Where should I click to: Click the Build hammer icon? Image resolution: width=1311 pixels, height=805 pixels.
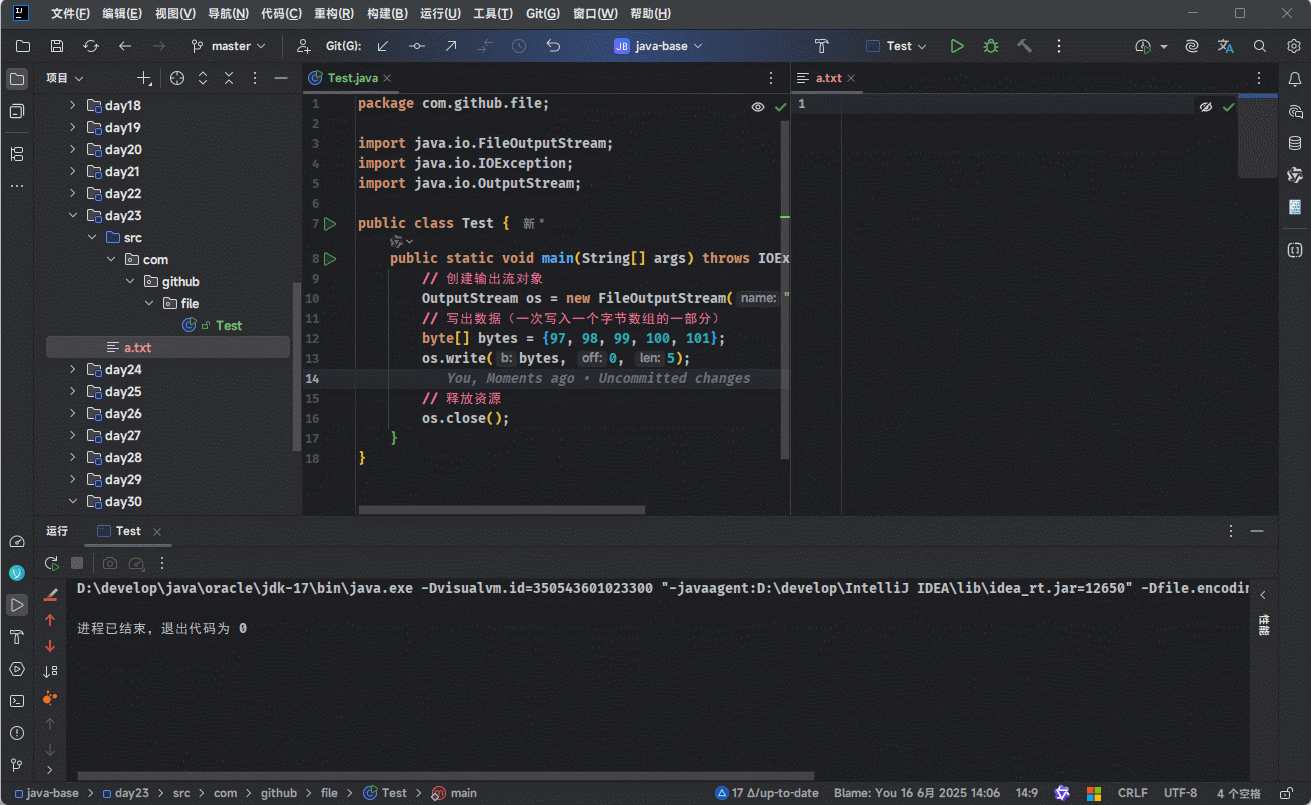pyautogui.click(x=1024, y=46)
